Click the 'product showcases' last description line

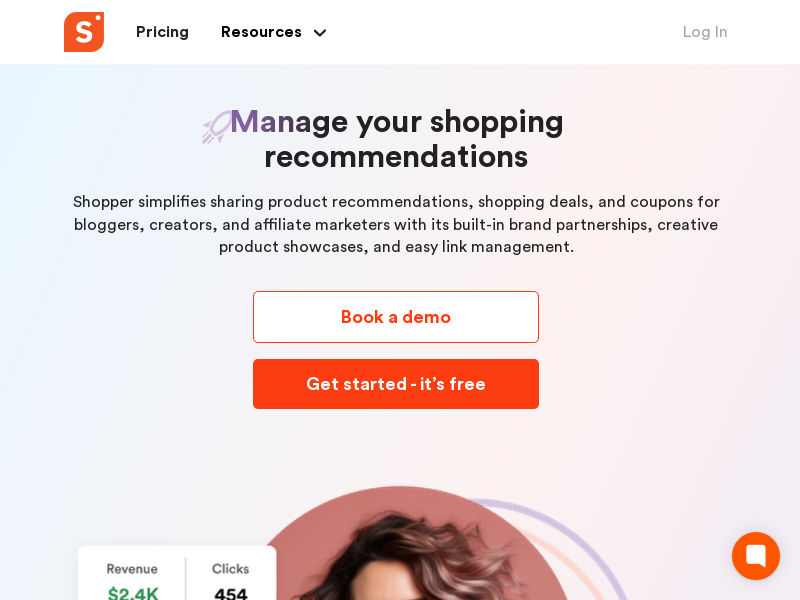396,247
